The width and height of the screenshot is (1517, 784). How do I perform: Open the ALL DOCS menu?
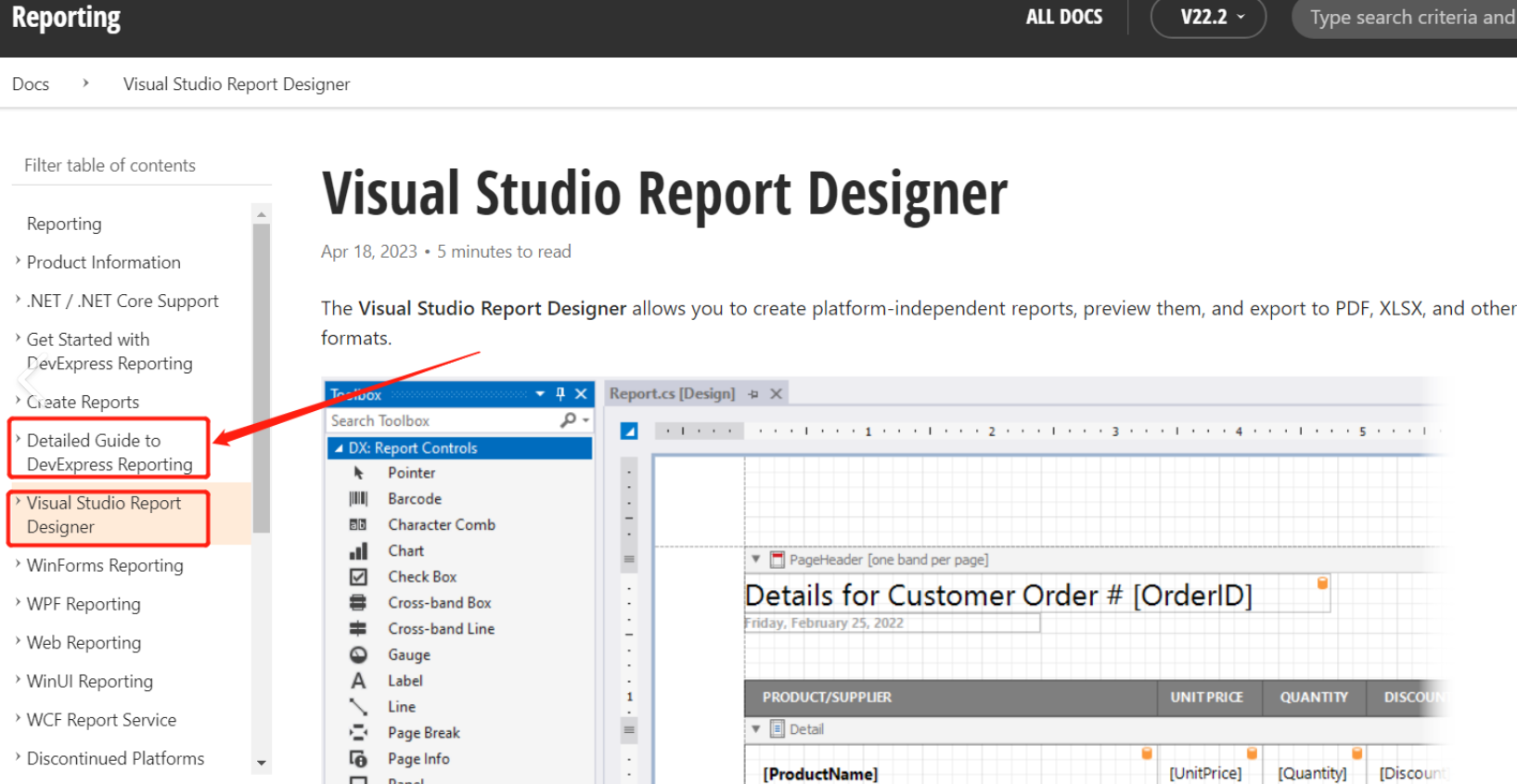coord(1064,18)
